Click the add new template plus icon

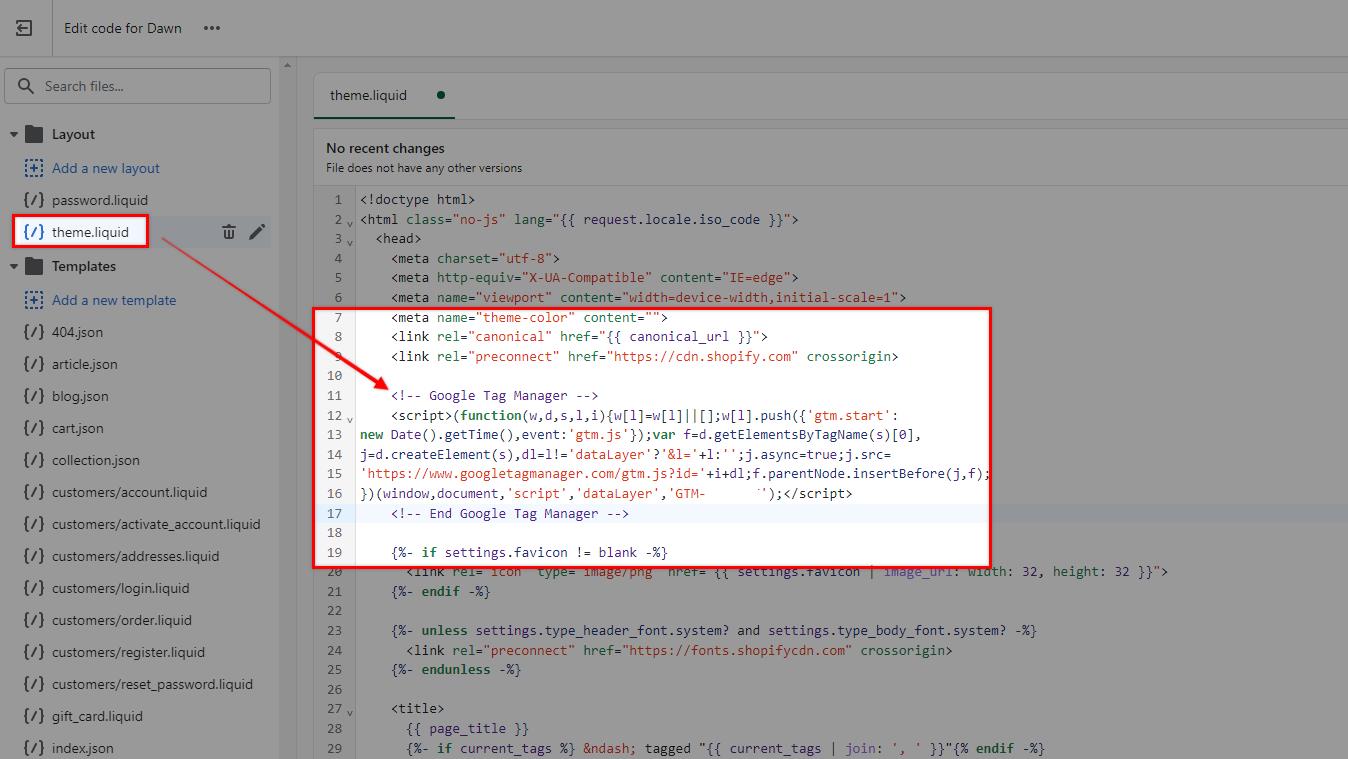34,300
